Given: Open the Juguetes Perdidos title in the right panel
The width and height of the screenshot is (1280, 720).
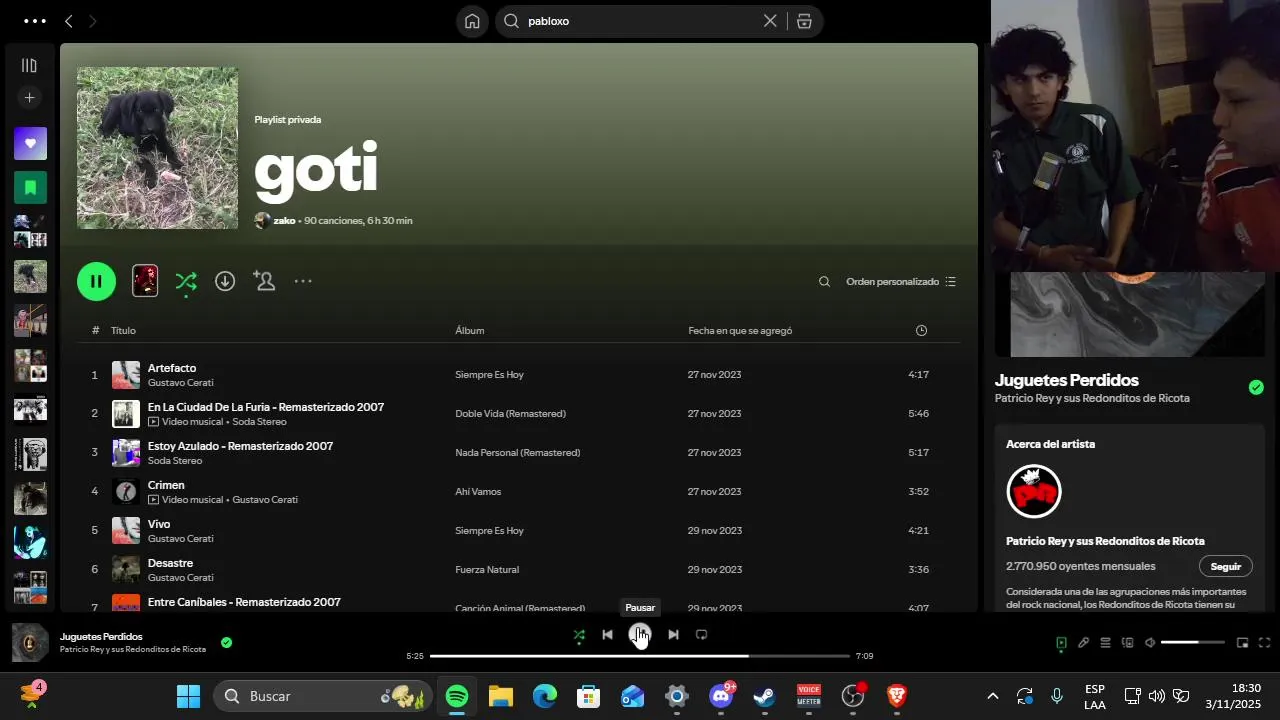Looking at the screenshot, I should pyautogui.click(x=1066, y=380).
